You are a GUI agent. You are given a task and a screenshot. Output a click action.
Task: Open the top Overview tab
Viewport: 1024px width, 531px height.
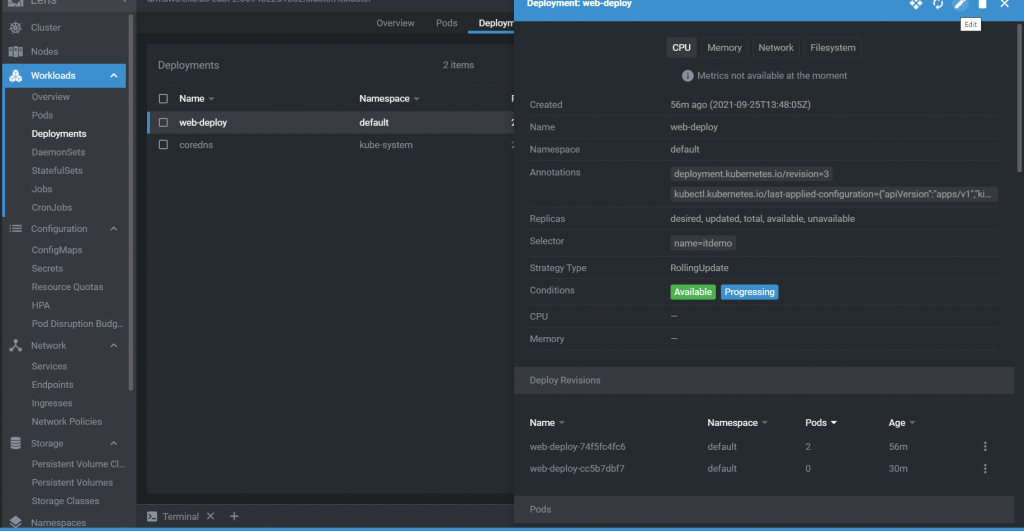pos(395,23)
